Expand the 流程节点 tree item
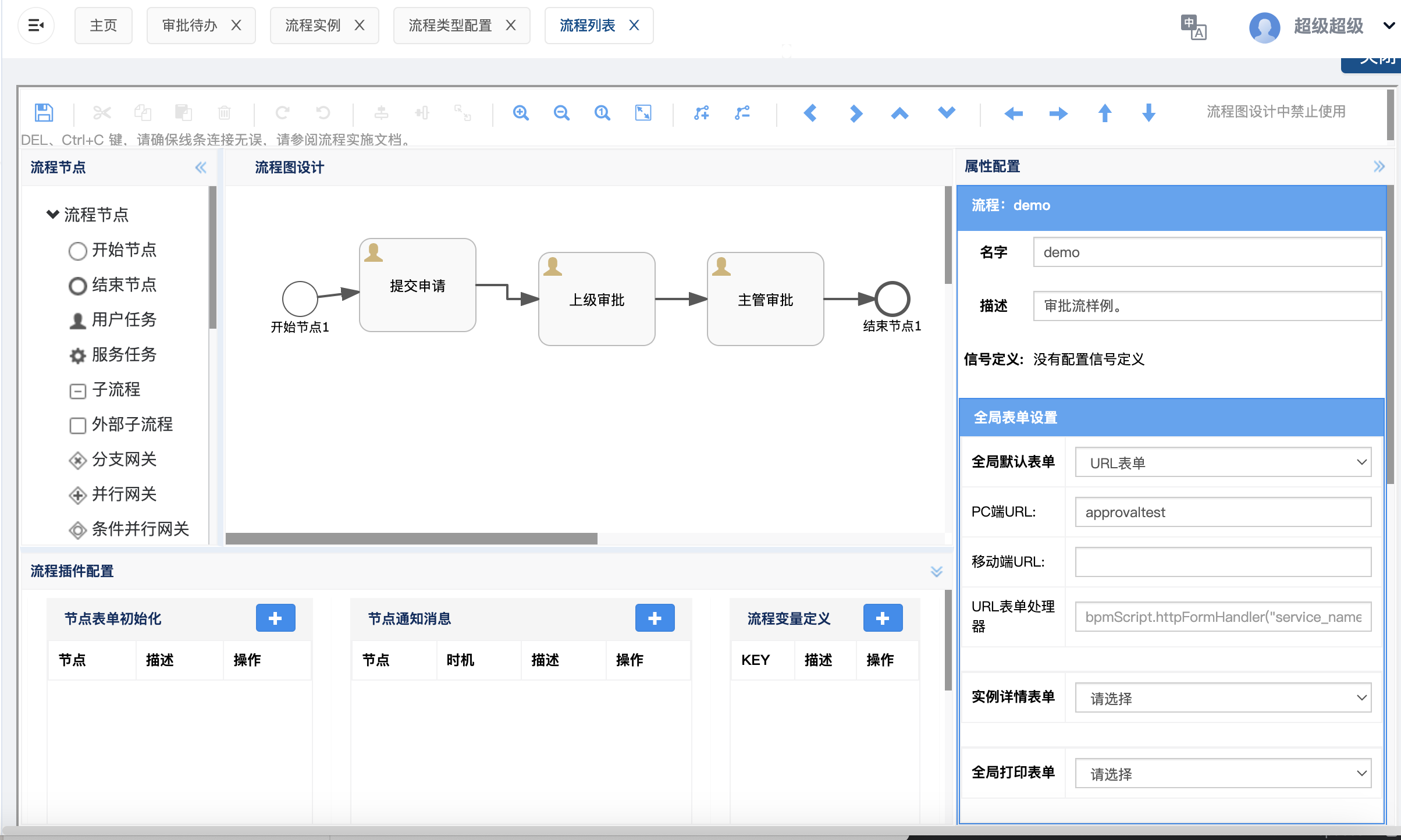 pyautogui.click(x=52, y=213)
